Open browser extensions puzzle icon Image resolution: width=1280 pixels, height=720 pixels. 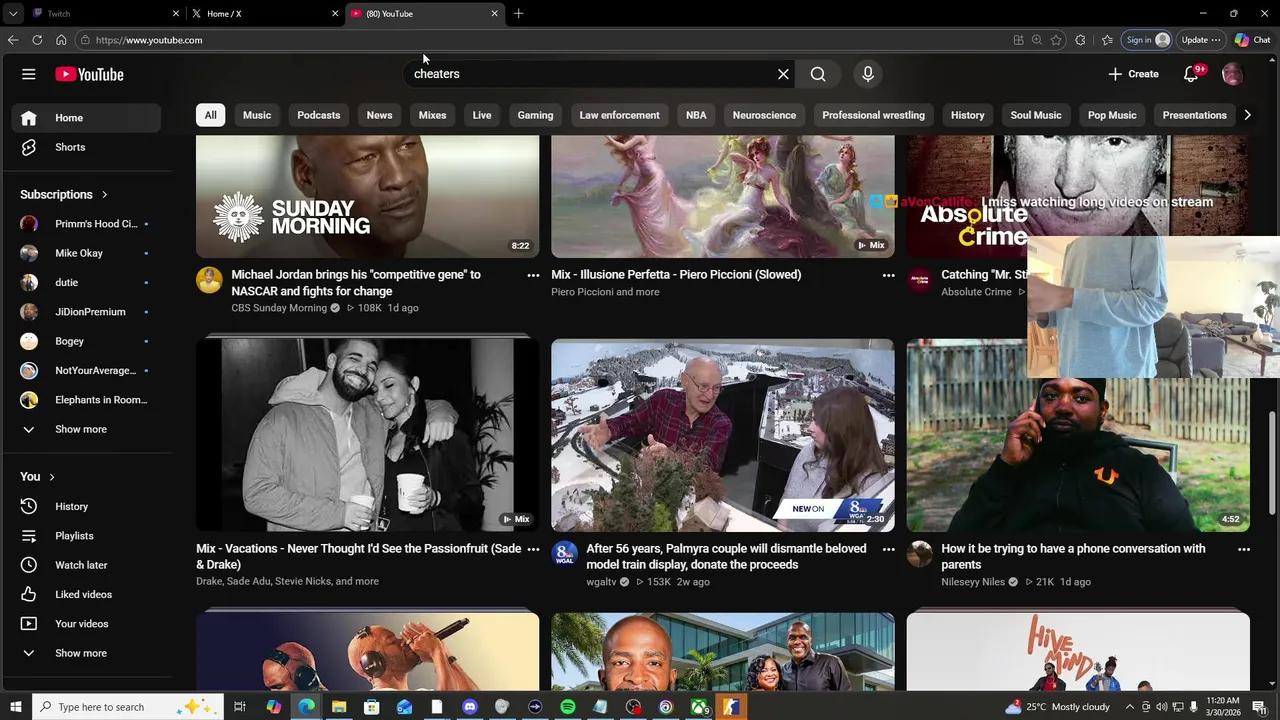[x=1080, y=40]
